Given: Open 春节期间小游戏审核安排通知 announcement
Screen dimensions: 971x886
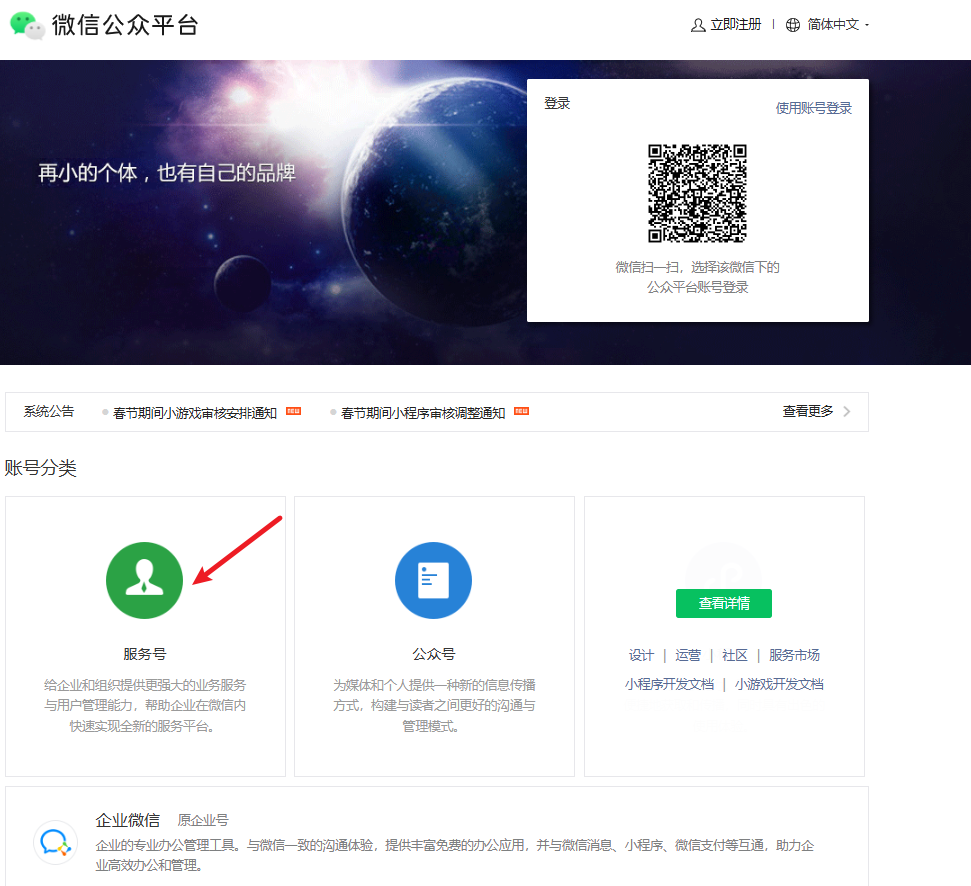Looking at the screenshot, I should coord(195,413).
